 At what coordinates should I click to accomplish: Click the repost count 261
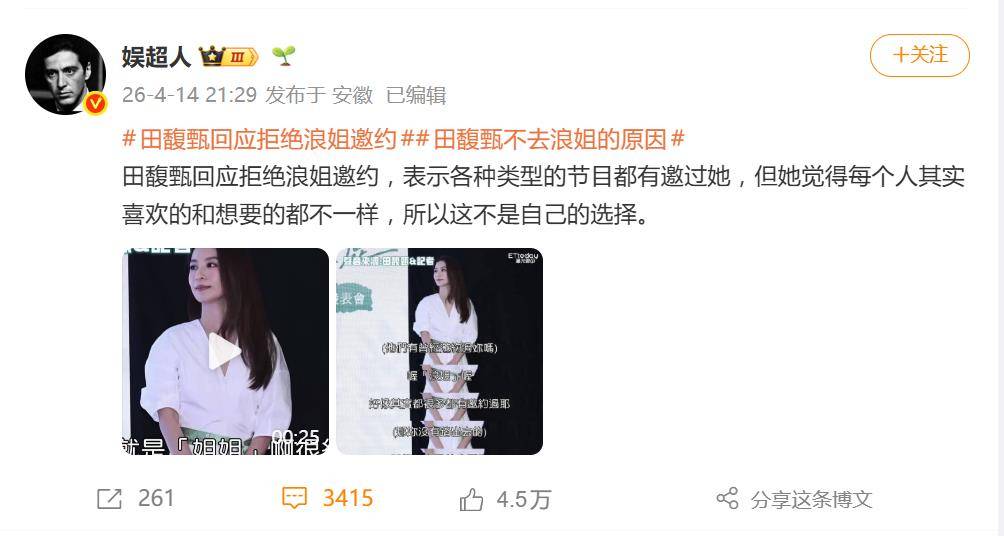click(156, 498)
